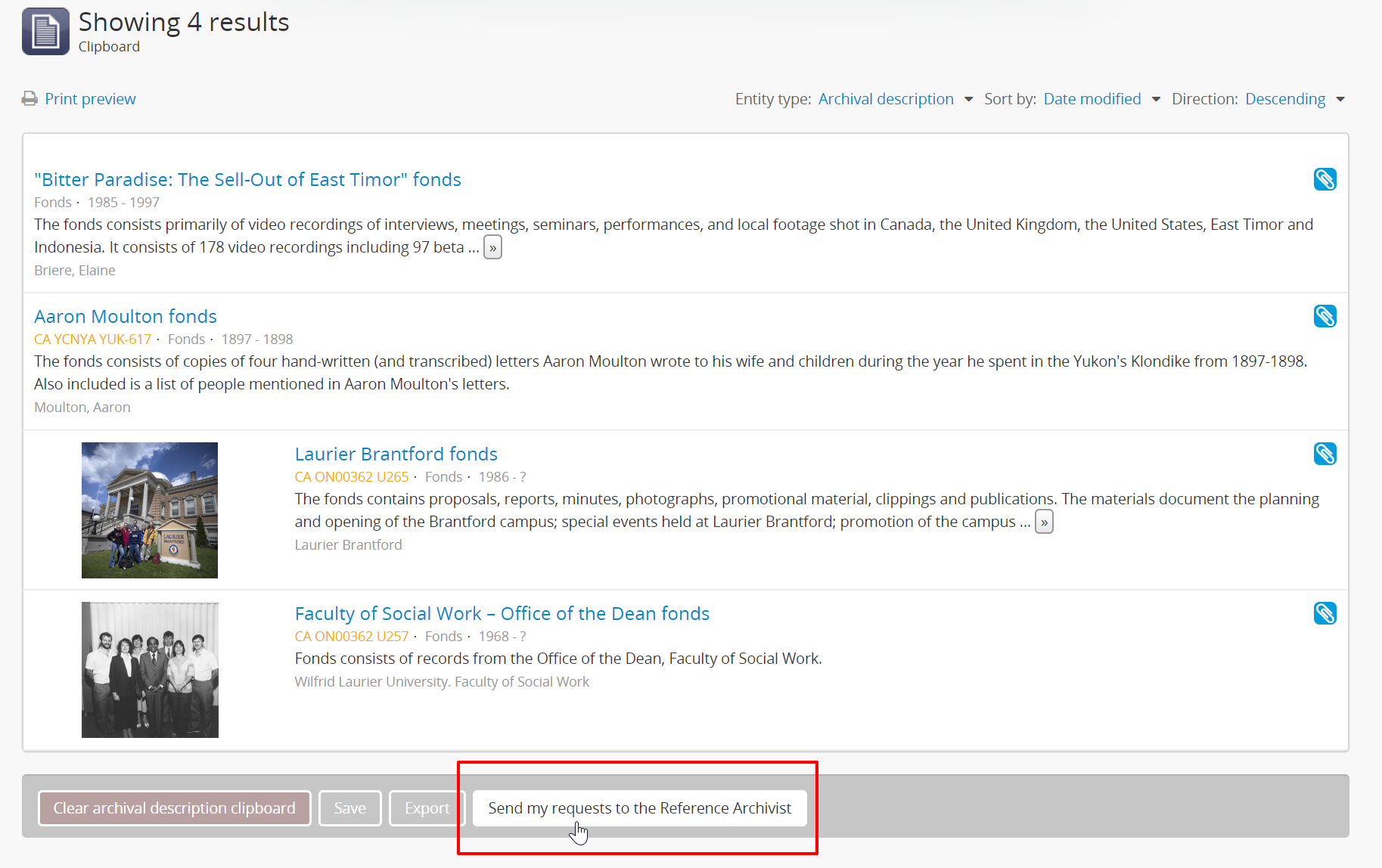Toggle clipboard paperclip for Aaron Moulton fonds
This screenshot has height=868, width=1382.
[1325, 316]
